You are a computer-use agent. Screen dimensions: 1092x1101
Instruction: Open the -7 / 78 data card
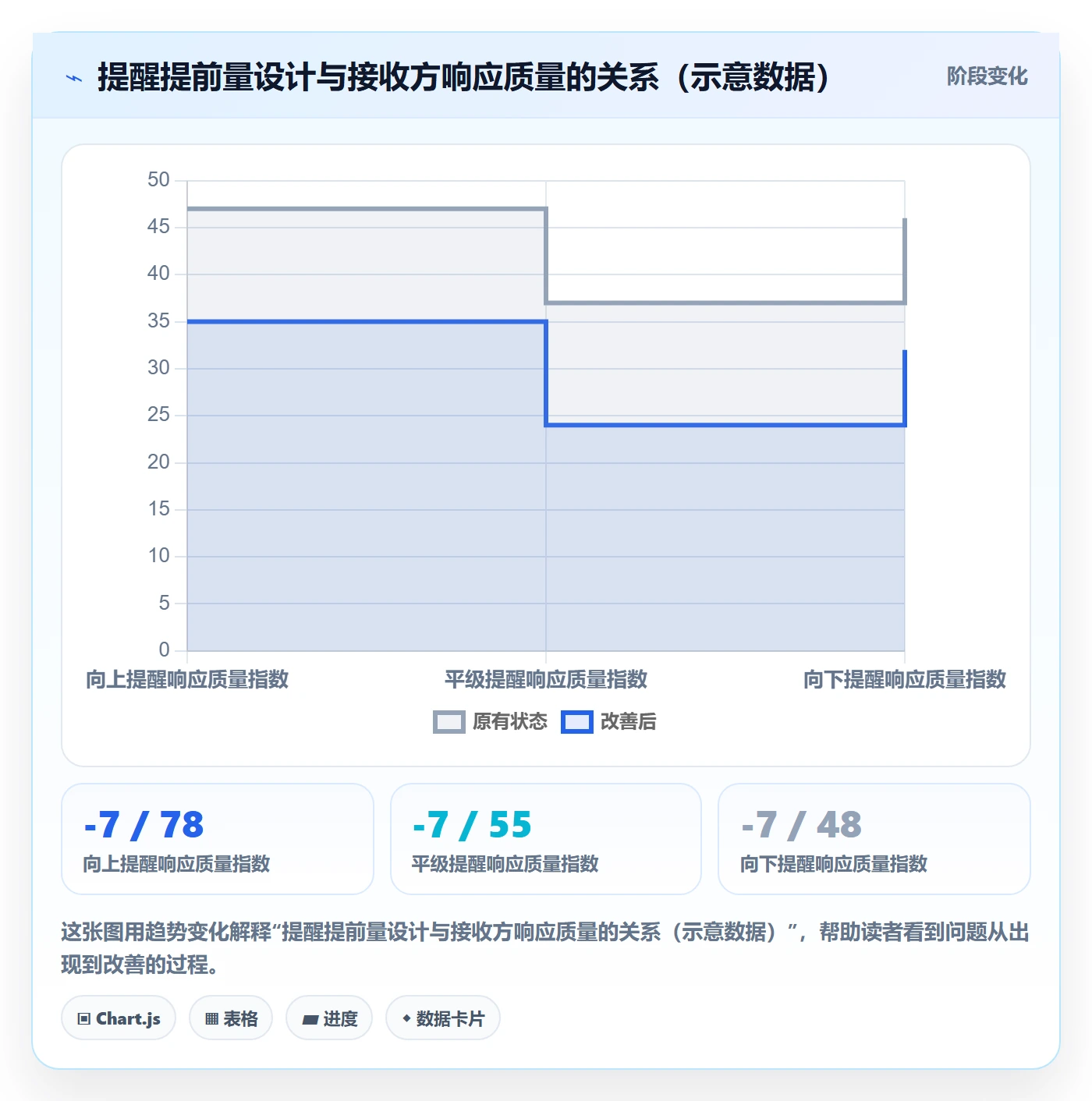tap(218, 839)
